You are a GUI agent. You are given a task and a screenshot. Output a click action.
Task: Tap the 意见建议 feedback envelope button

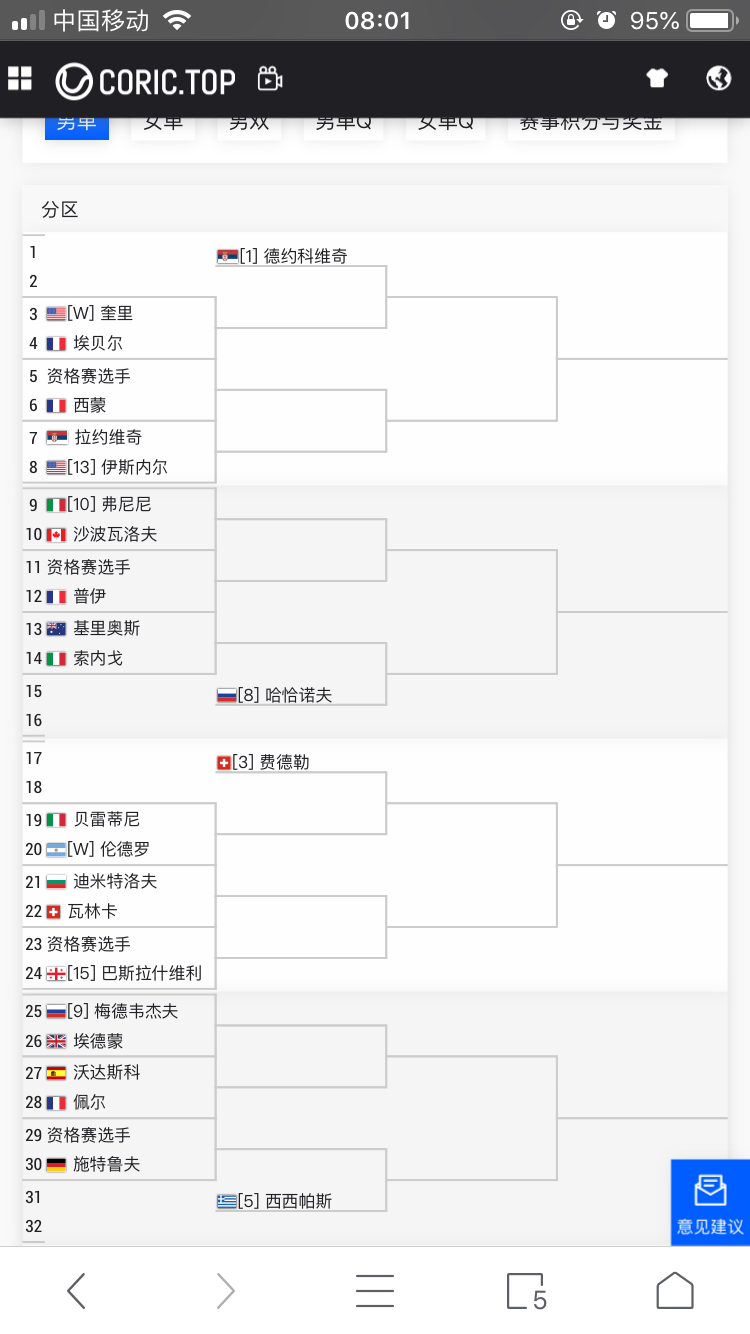pyautogui.click(x=710, y=1202)
